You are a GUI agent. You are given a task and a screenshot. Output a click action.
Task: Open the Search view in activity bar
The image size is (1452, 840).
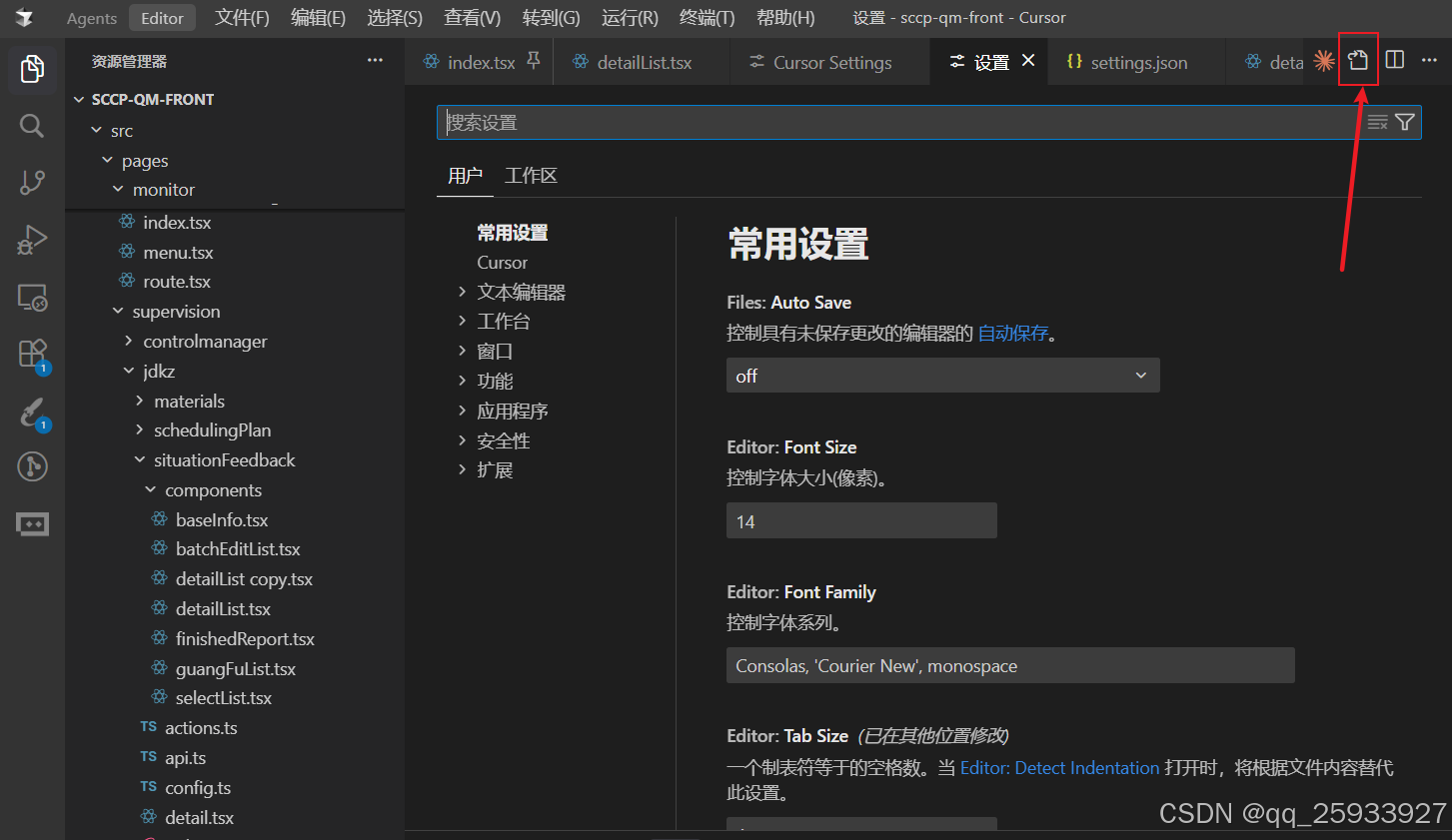click(x=32, y=126)
